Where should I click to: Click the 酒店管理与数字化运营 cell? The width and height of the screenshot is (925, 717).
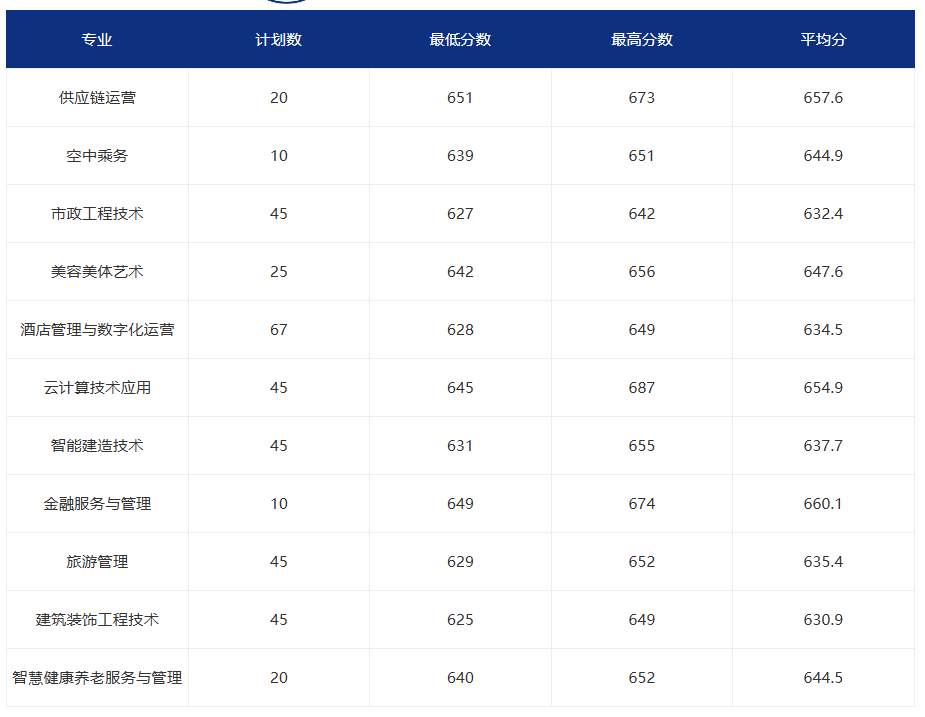pyautogui.click(x=96, y=329)
